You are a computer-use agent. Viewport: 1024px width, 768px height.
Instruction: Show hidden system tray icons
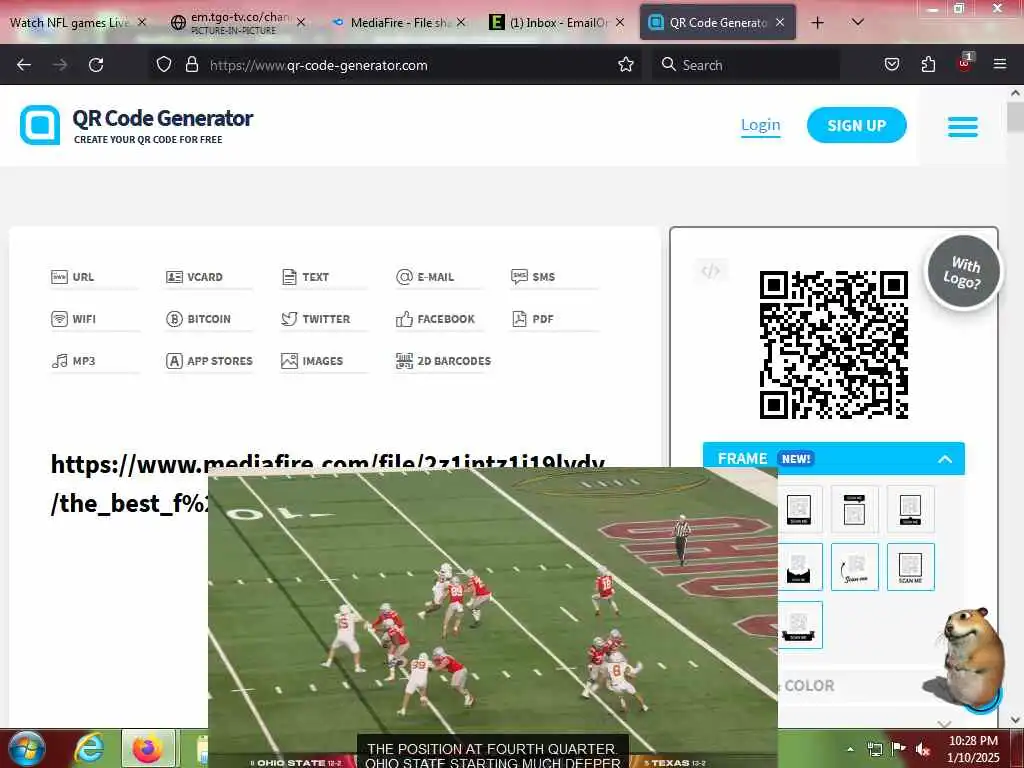click(x=850, y=750)
